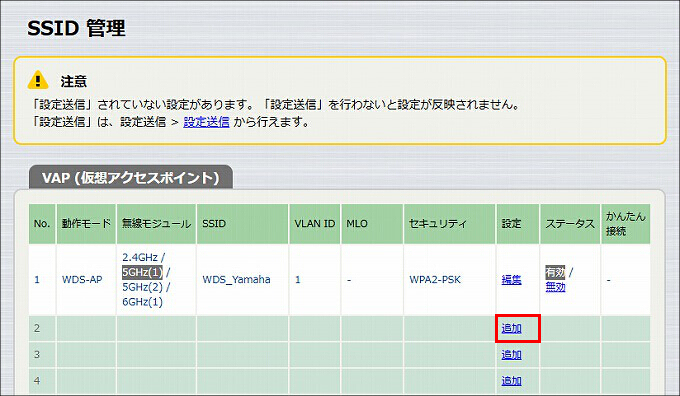Click the 5GHz(2) module entry

(142, 287)
